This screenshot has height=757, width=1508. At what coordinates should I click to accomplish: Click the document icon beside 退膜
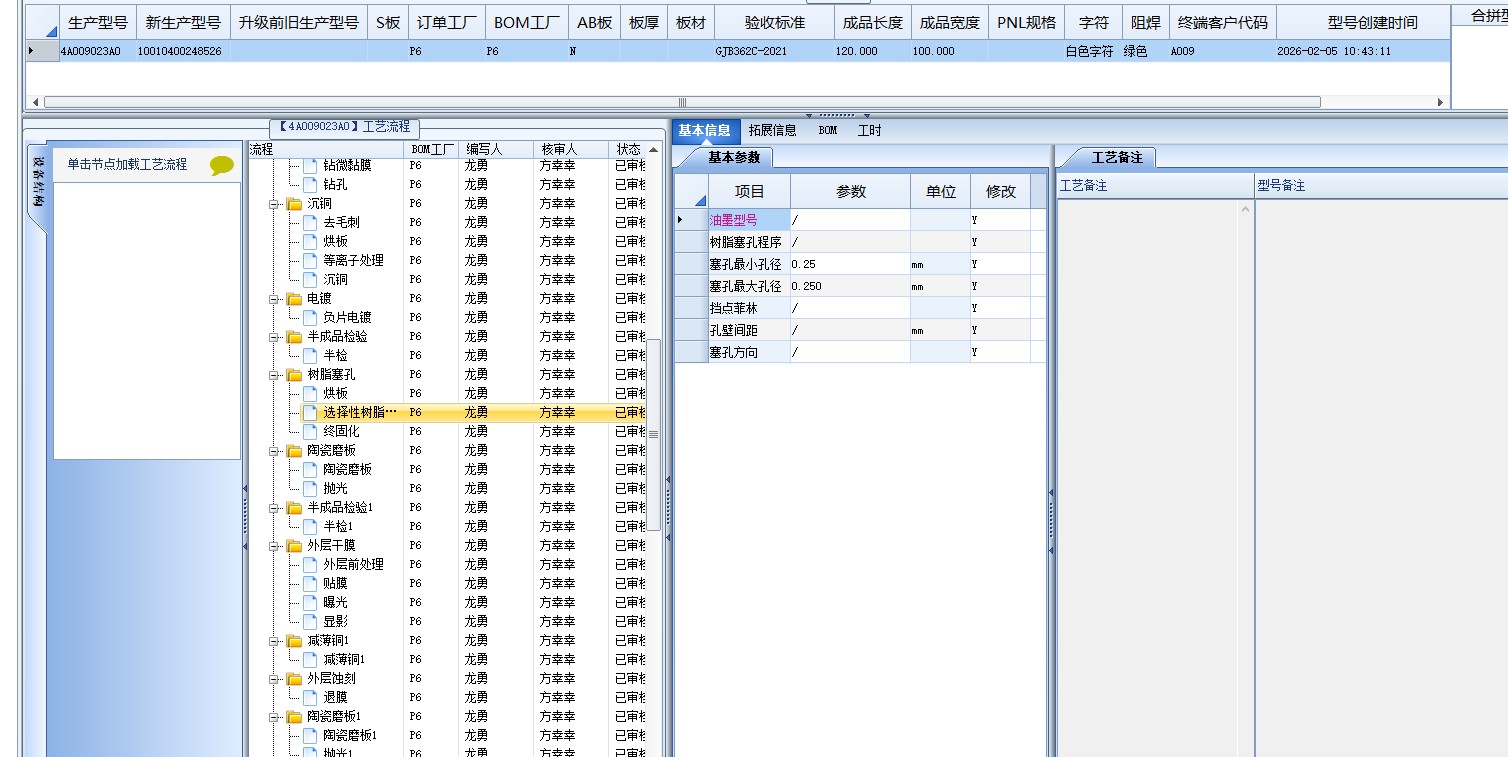pos(310,698)
